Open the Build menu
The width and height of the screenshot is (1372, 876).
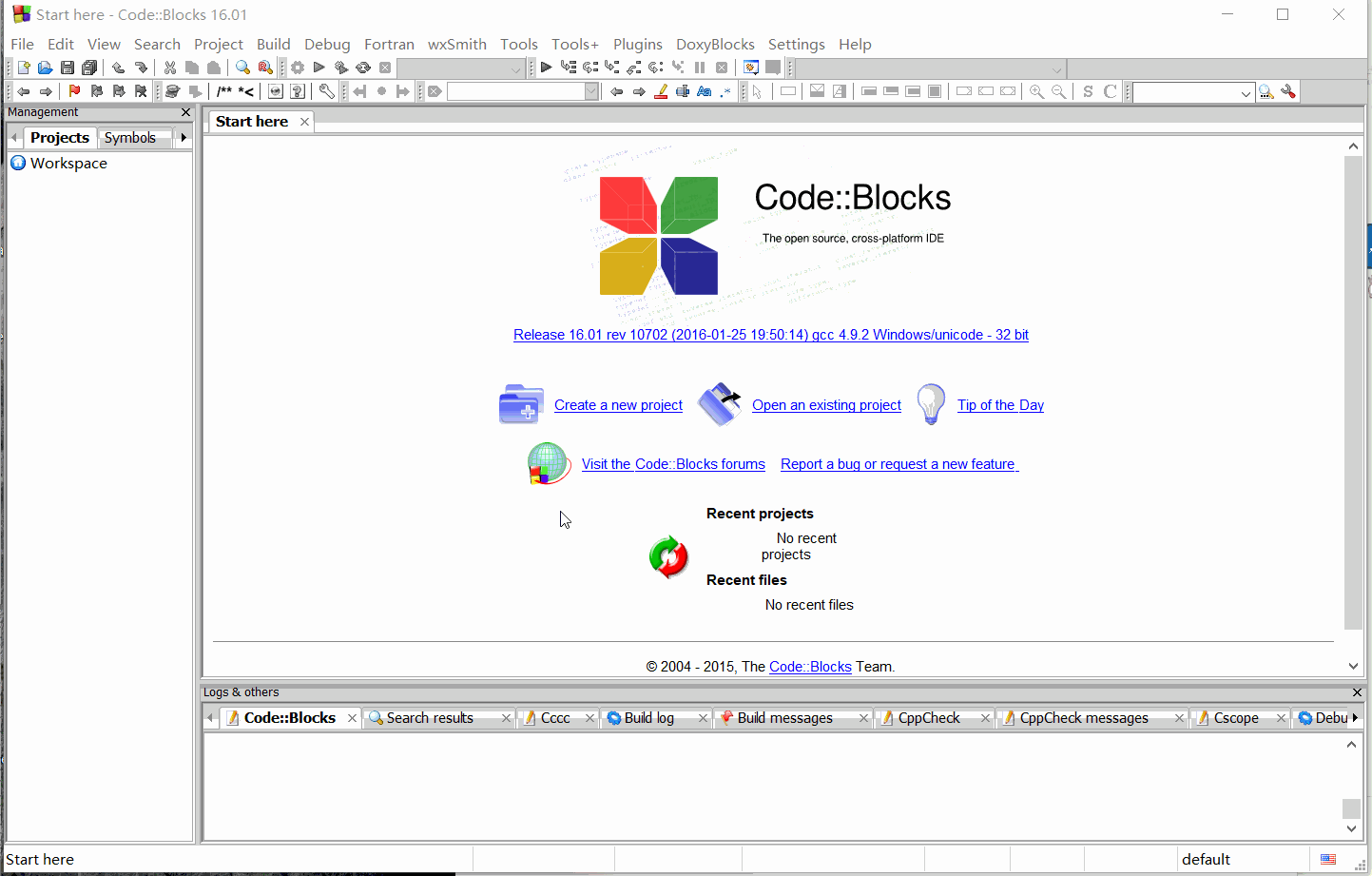[x=274, y=44]
